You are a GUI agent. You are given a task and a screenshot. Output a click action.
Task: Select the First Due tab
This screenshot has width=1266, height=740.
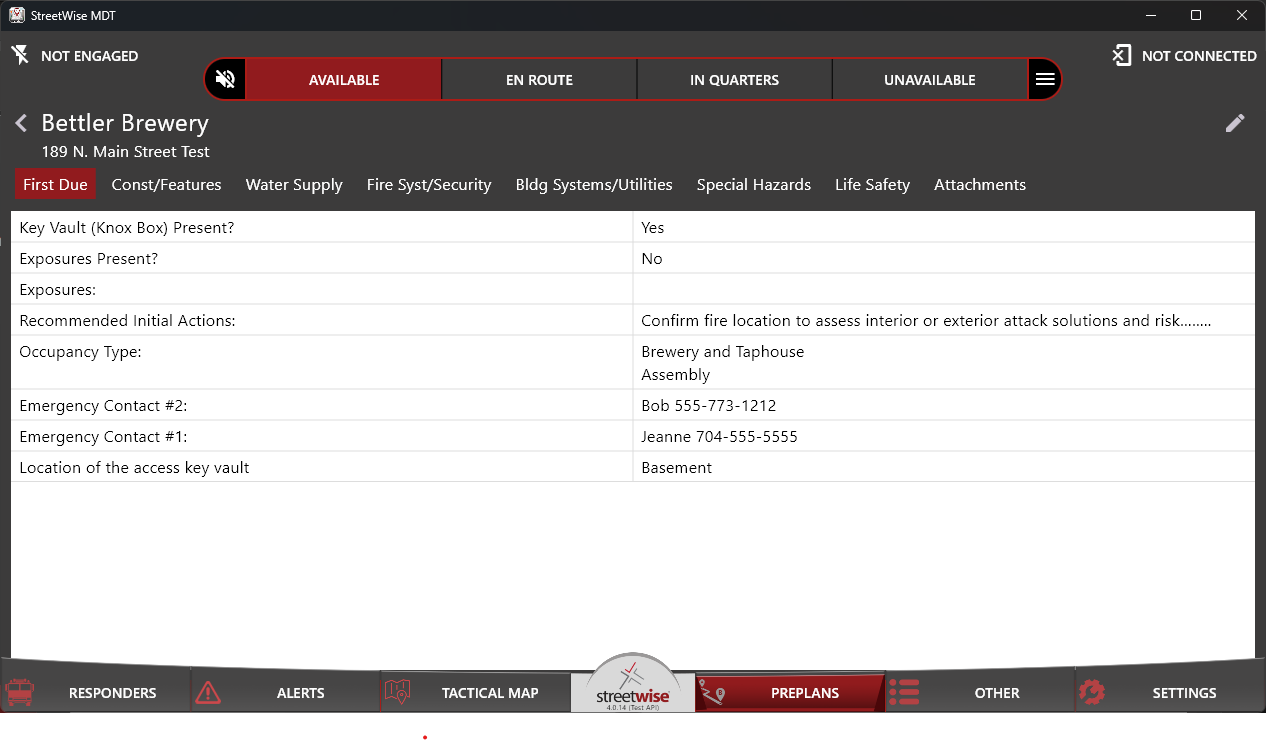(55, 184)
